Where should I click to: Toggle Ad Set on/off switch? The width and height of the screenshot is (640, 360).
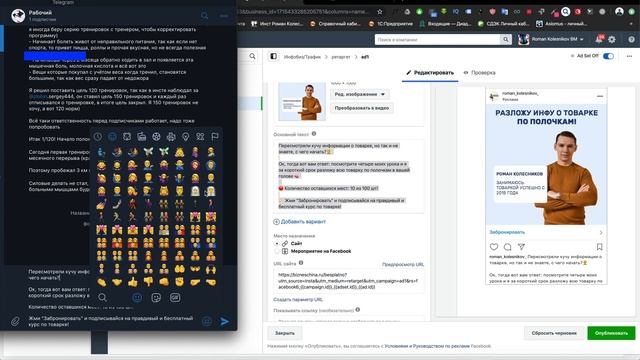pyautogui.click(x=608, y=56)
